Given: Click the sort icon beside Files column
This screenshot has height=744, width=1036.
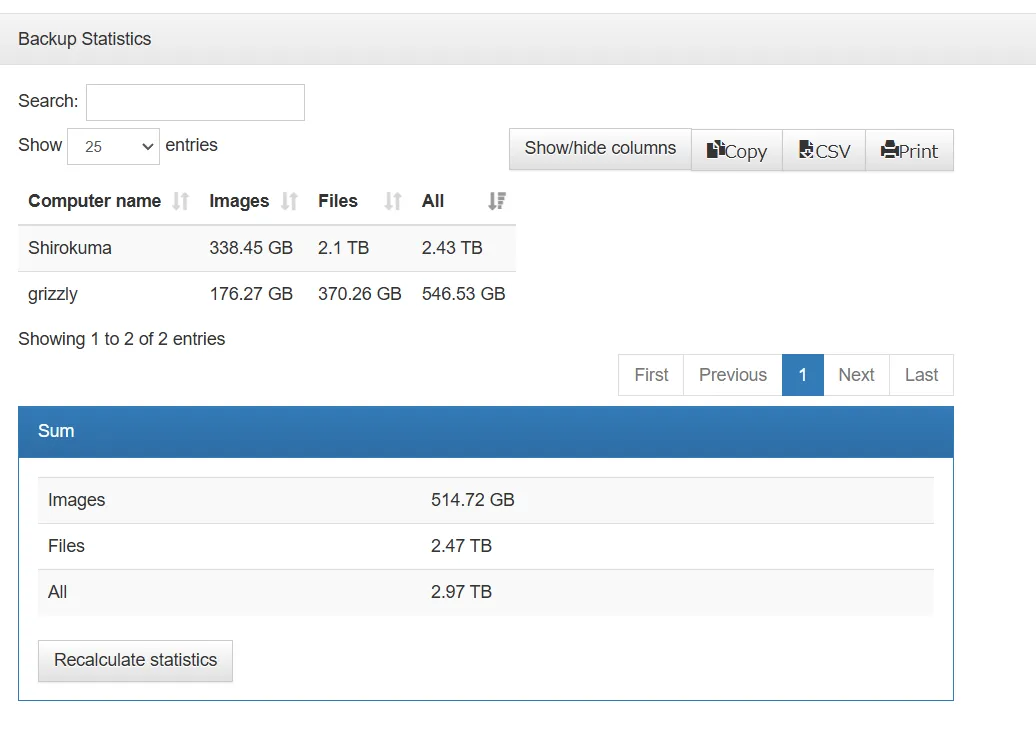Looking at the screenshot, I should tap(393, 201).
